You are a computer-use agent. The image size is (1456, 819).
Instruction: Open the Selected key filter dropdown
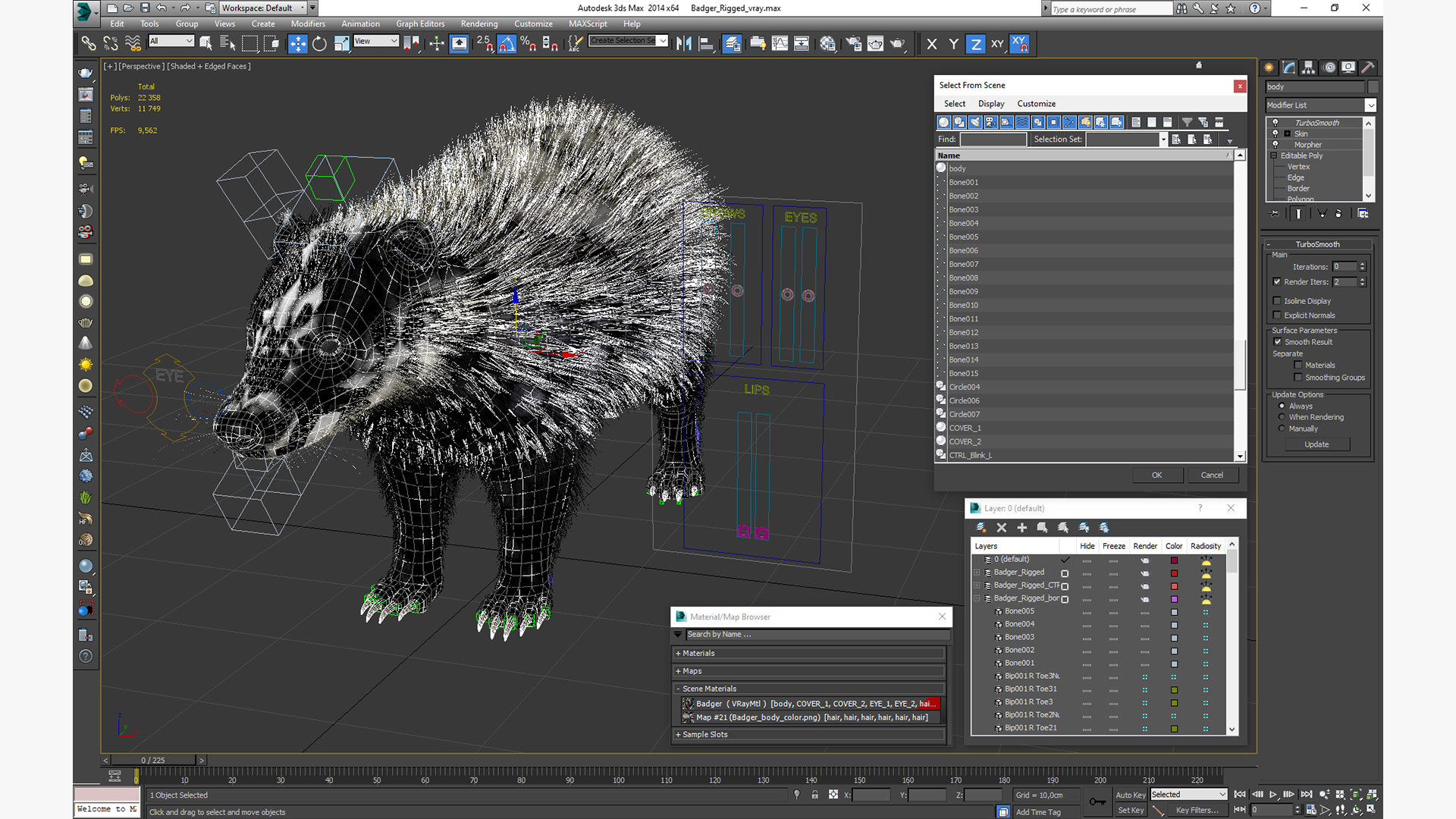[x=1188, y=795]
